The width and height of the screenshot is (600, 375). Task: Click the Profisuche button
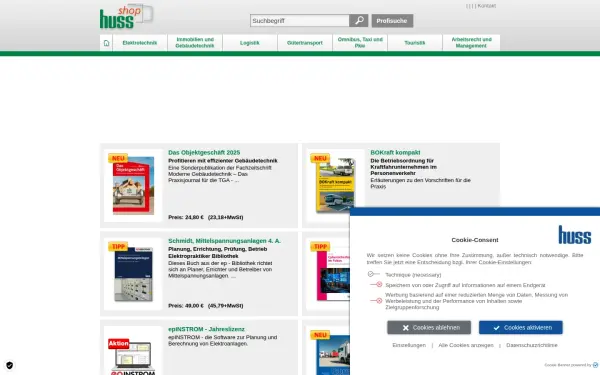[x=392, y=21]
